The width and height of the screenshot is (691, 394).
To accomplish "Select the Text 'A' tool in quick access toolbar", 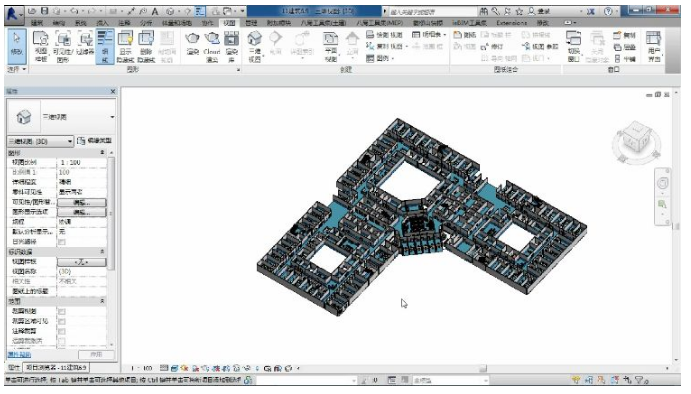I will pyautogui.click(x=155, y=11).
